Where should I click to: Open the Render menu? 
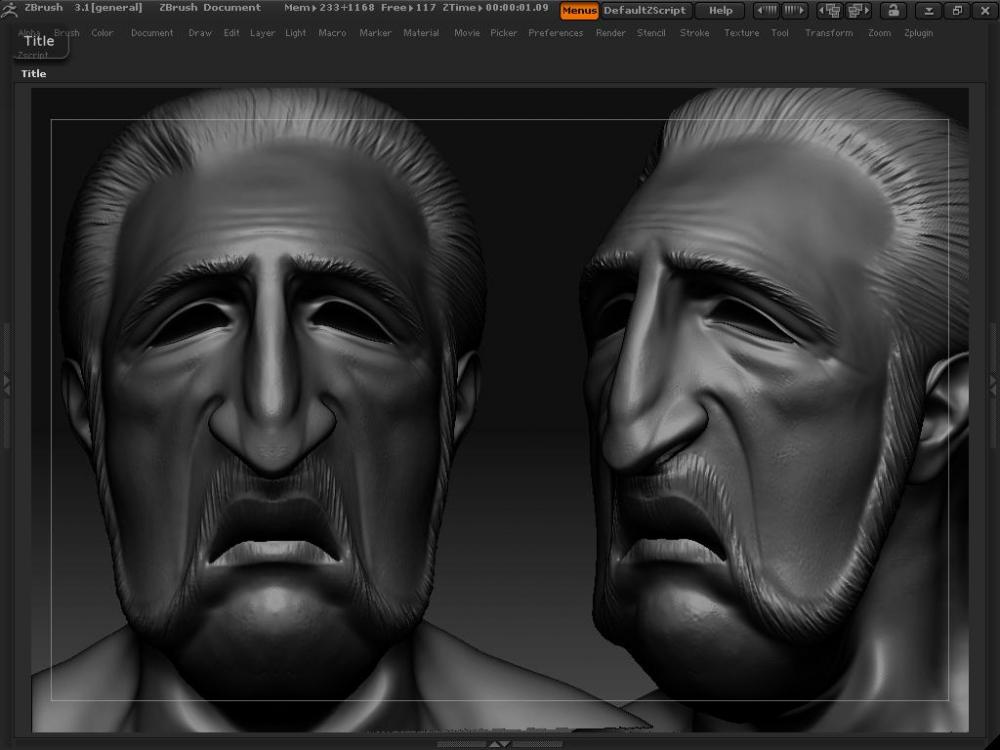[610, 33]
